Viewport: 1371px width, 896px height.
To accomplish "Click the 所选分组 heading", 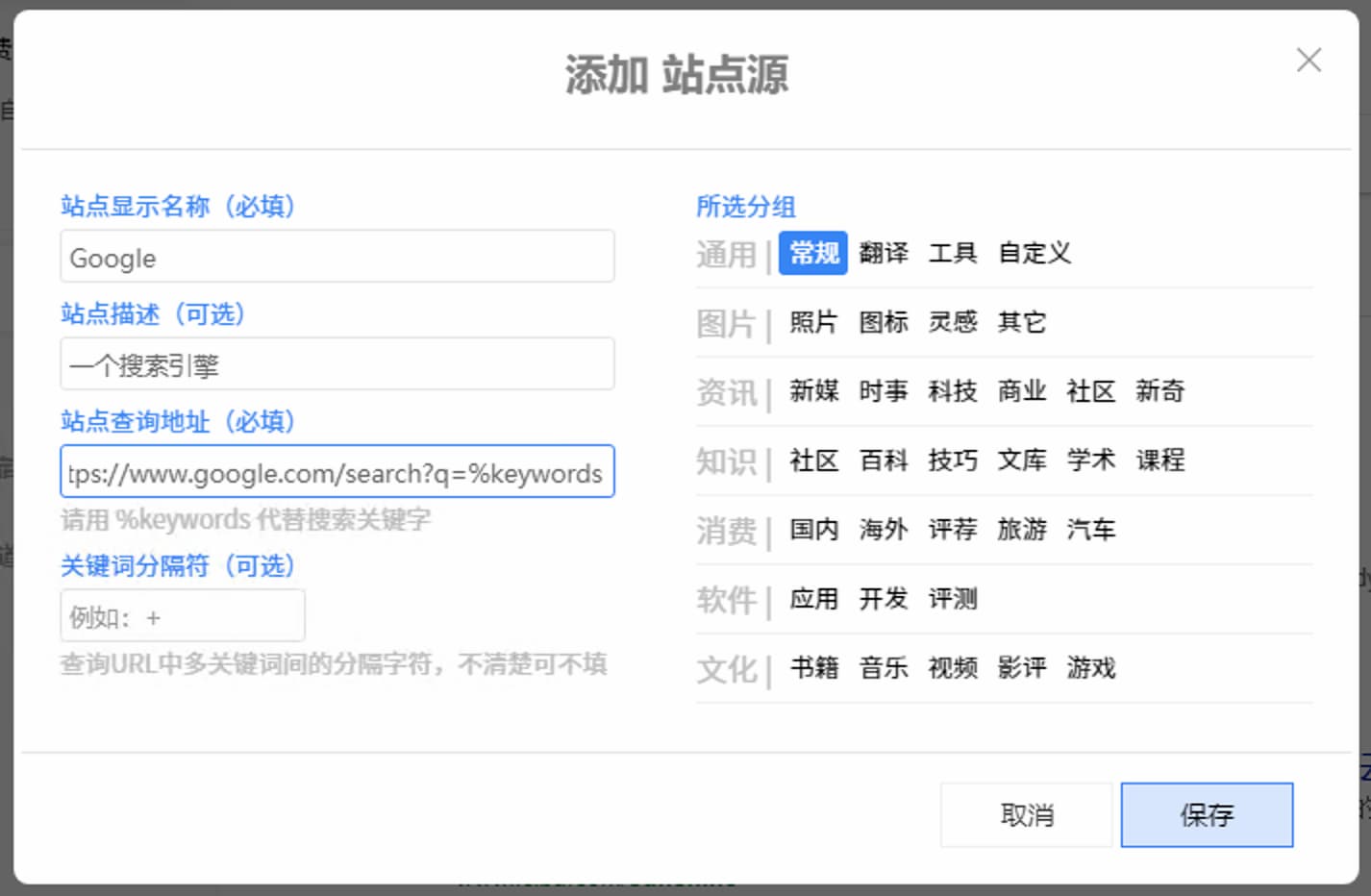I will [x=746, y=207].
